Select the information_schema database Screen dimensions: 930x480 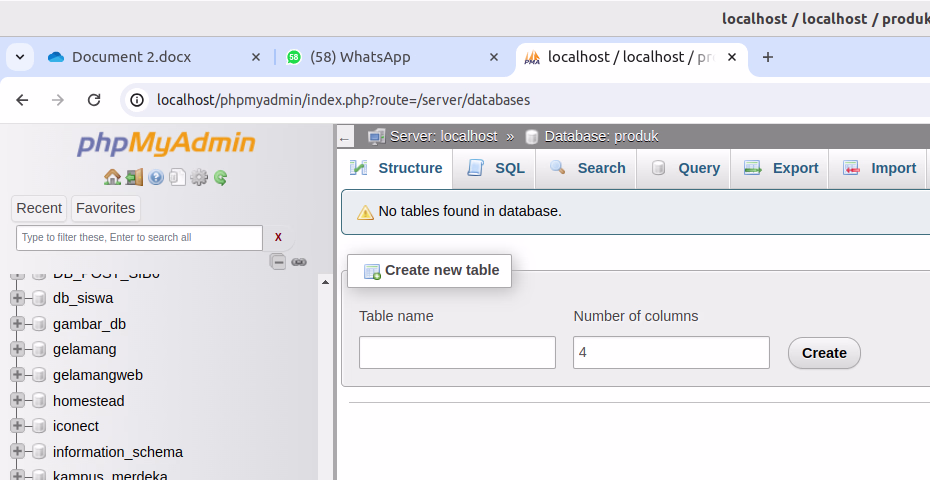click(x=118, y=452)
